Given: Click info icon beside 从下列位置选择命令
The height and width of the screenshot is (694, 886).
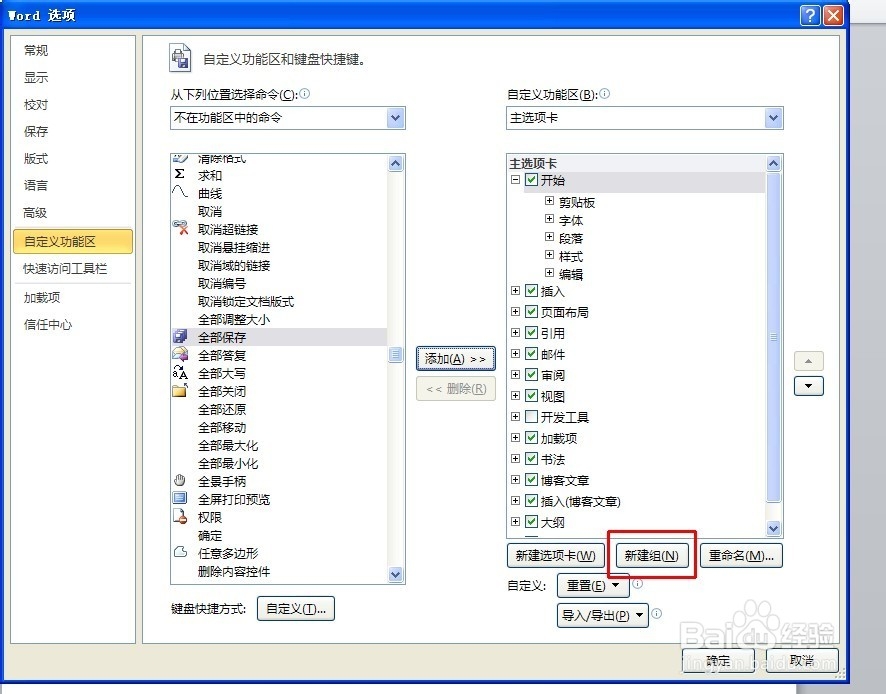Looking at the screenshot, I should coord(305,94).
